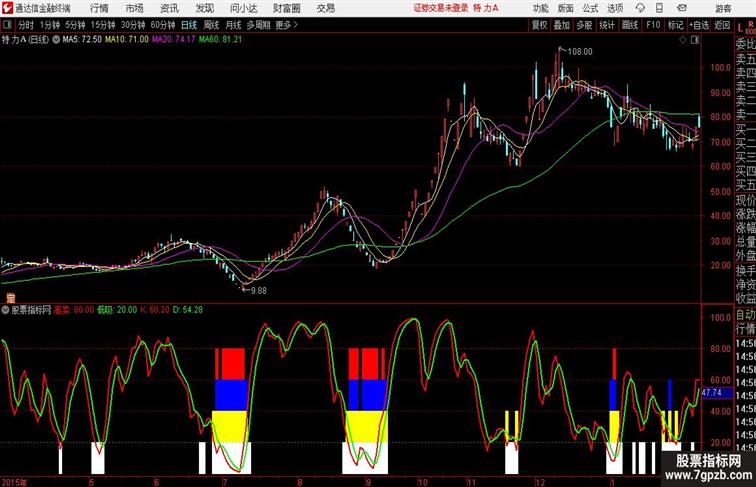Screen dimensions: 756x487
Task: Open the 行情 menu
Action: tap(99, 8)
